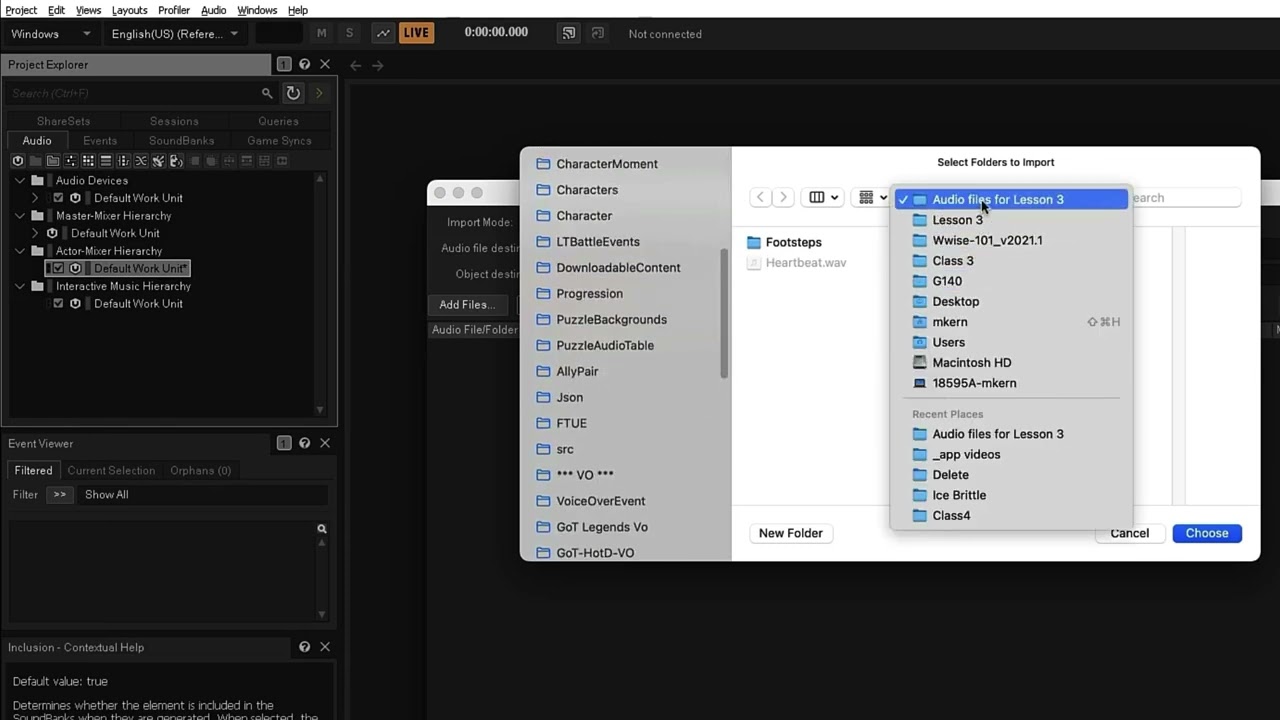Open the Windows platform dropdown
The width and height of the screenshot is (1280, 720).
[50, 34]
